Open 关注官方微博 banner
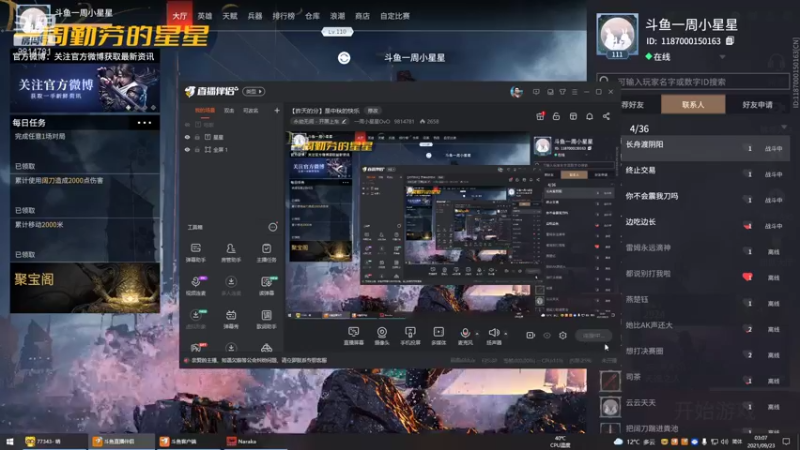Image resolution: width=800 pixels, height=450 pixels. point(85,88)
